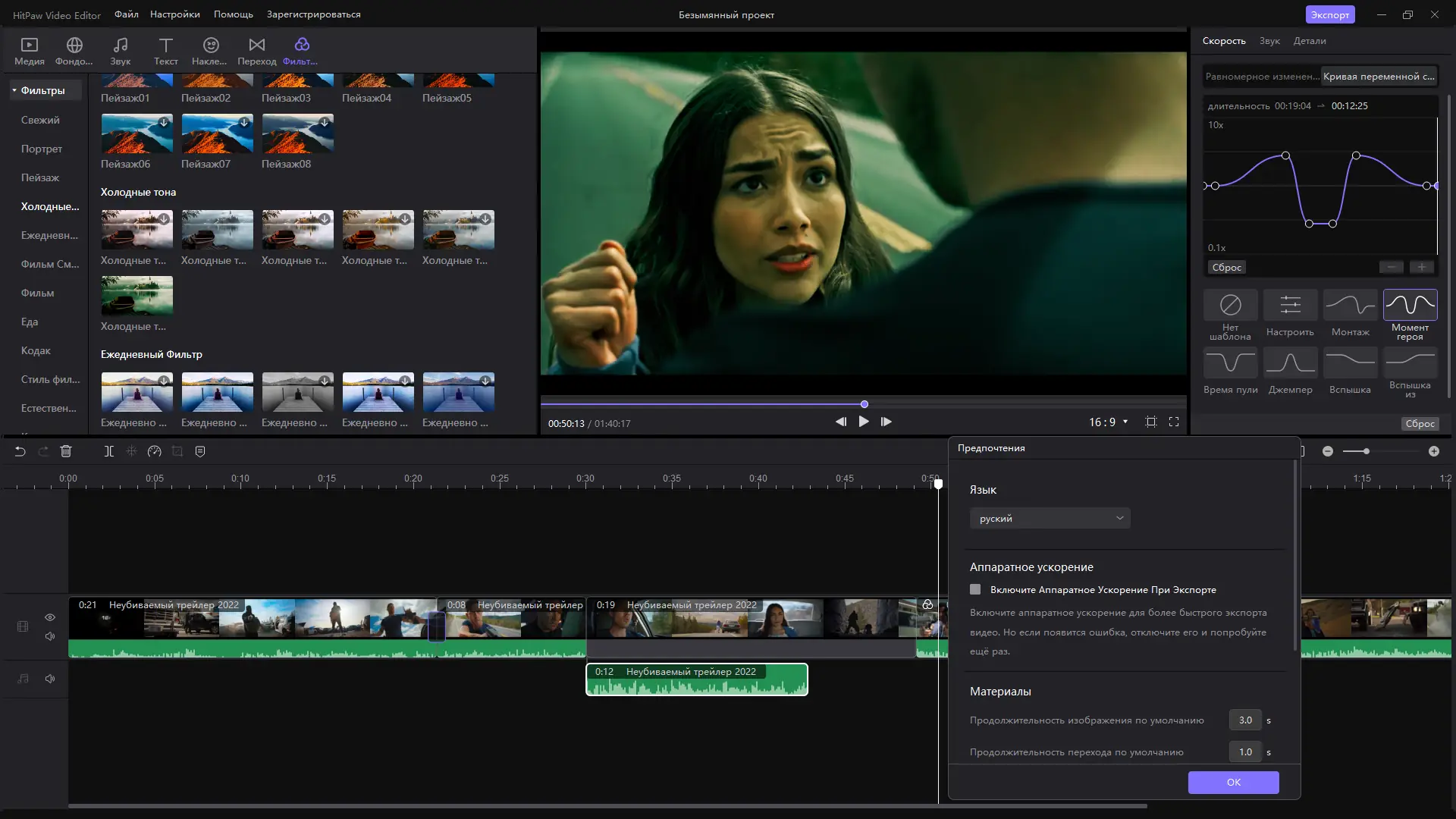Hide the video track with the eye icon
1456x819 pixels.
pyautogui.click(x=50, y=617)
